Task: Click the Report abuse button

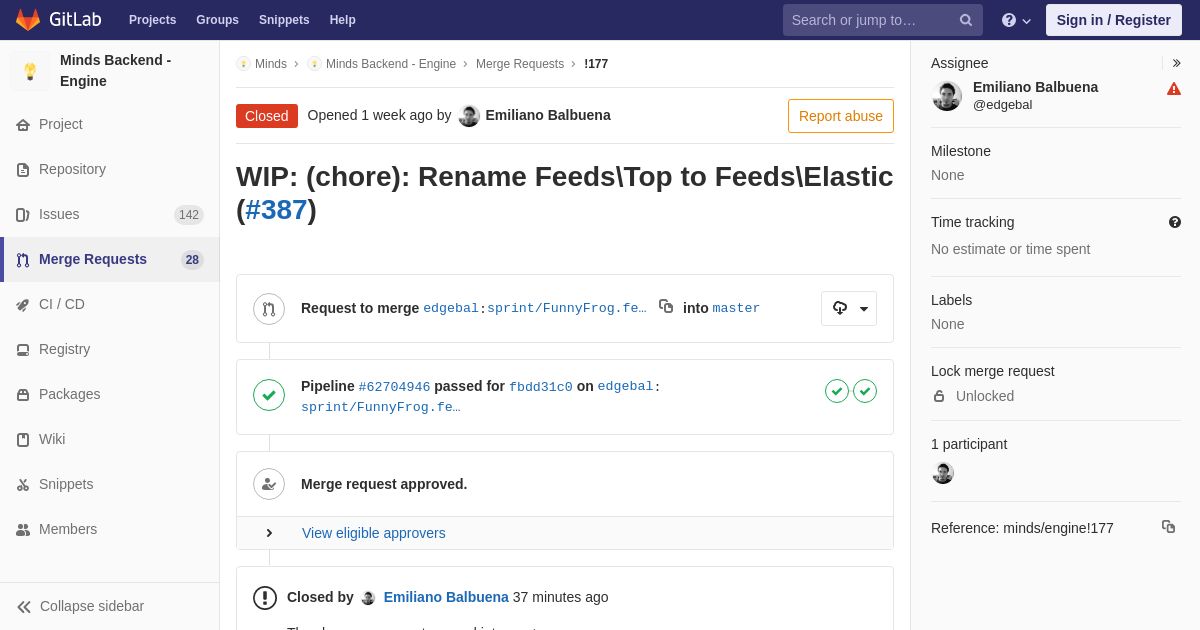Action: coord(840,116)
